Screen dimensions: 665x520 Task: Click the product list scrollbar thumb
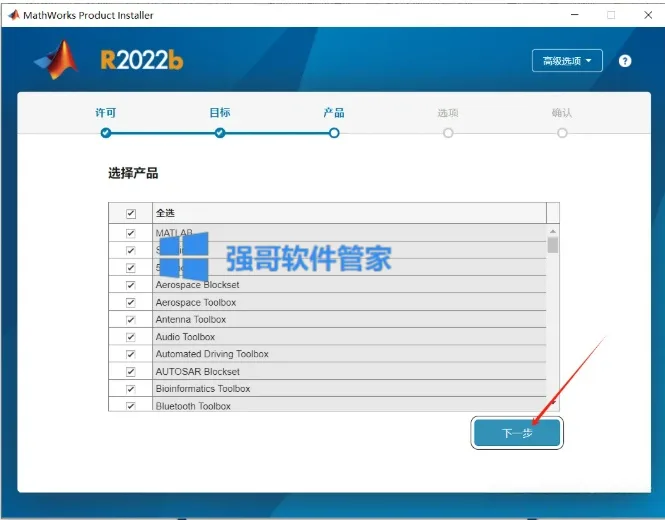553,245
